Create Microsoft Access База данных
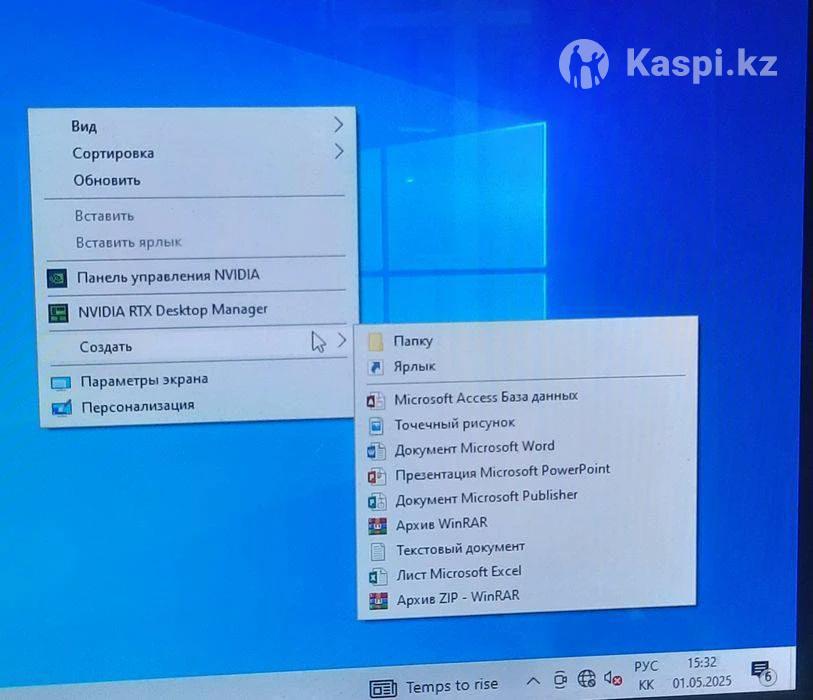The width and height of the screenshot is (813, 700). pos(526,398)
